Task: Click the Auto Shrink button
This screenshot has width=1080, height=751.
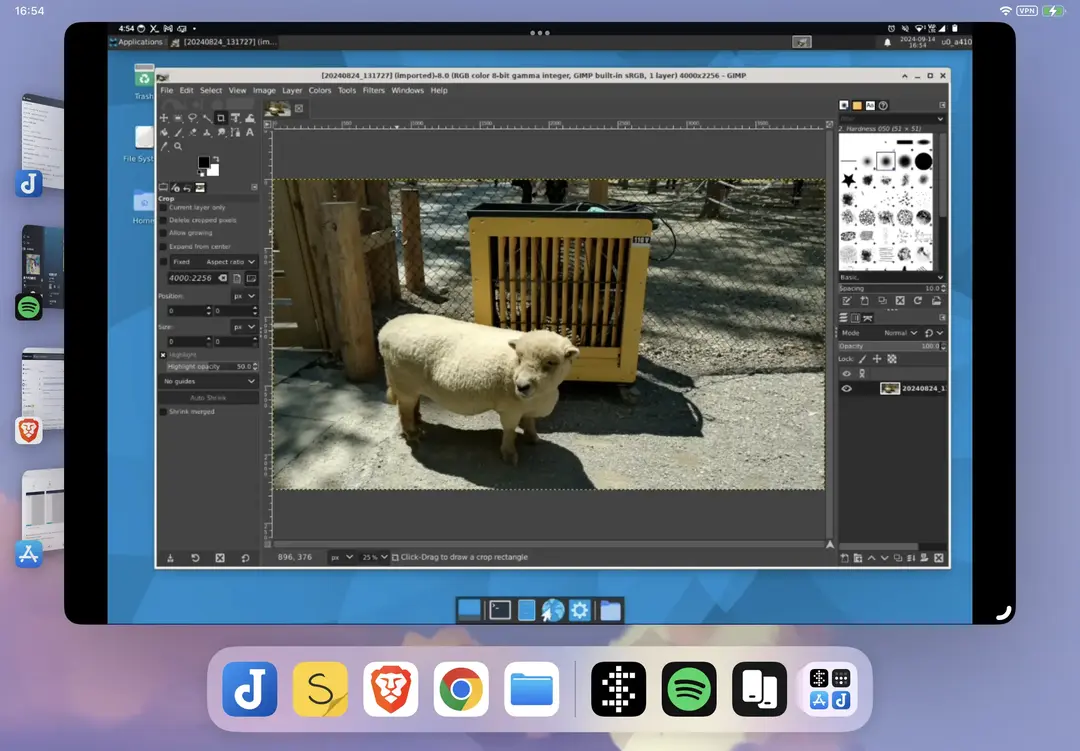Action: (209, 397)
